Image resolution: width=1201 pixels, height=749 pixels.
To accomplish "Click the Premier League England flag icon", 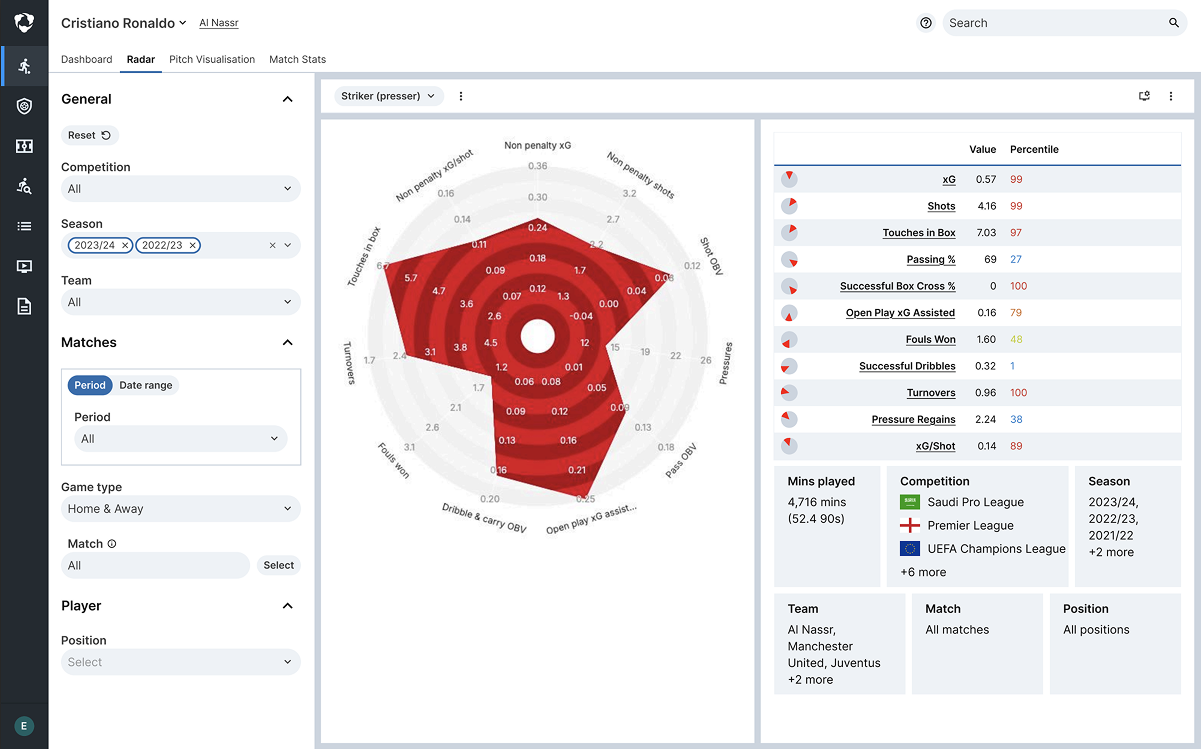I will 909,525.
